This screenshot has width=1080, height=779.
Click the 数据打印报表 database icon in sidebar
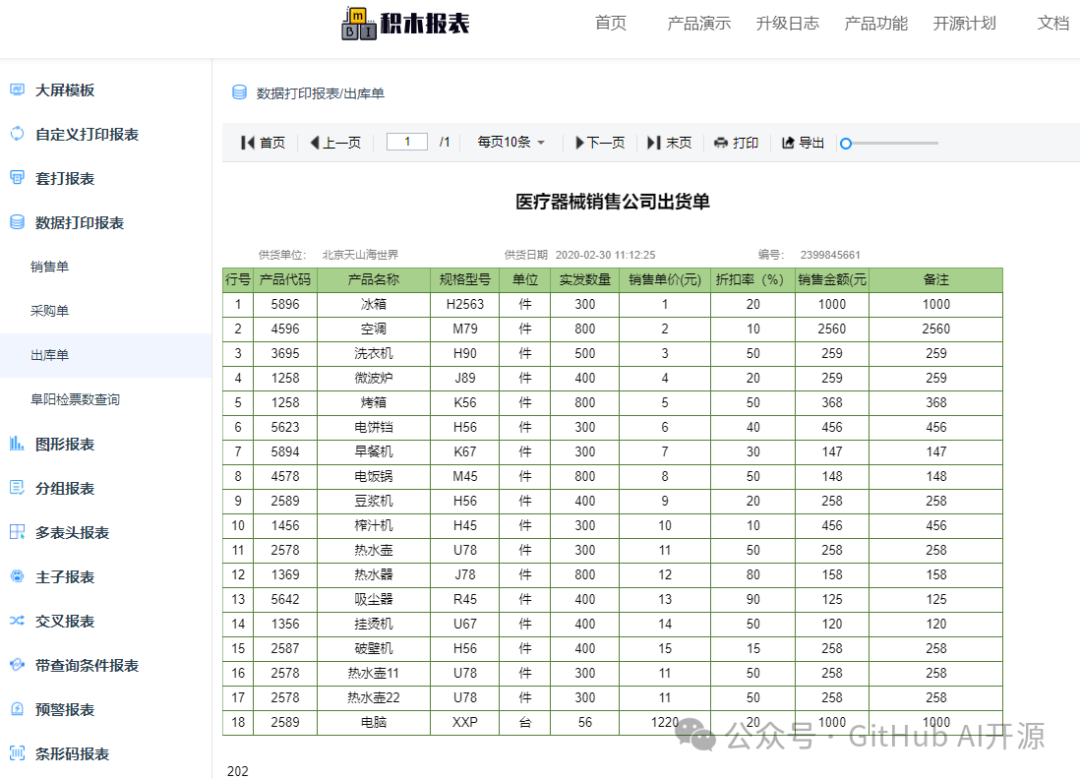17,222
